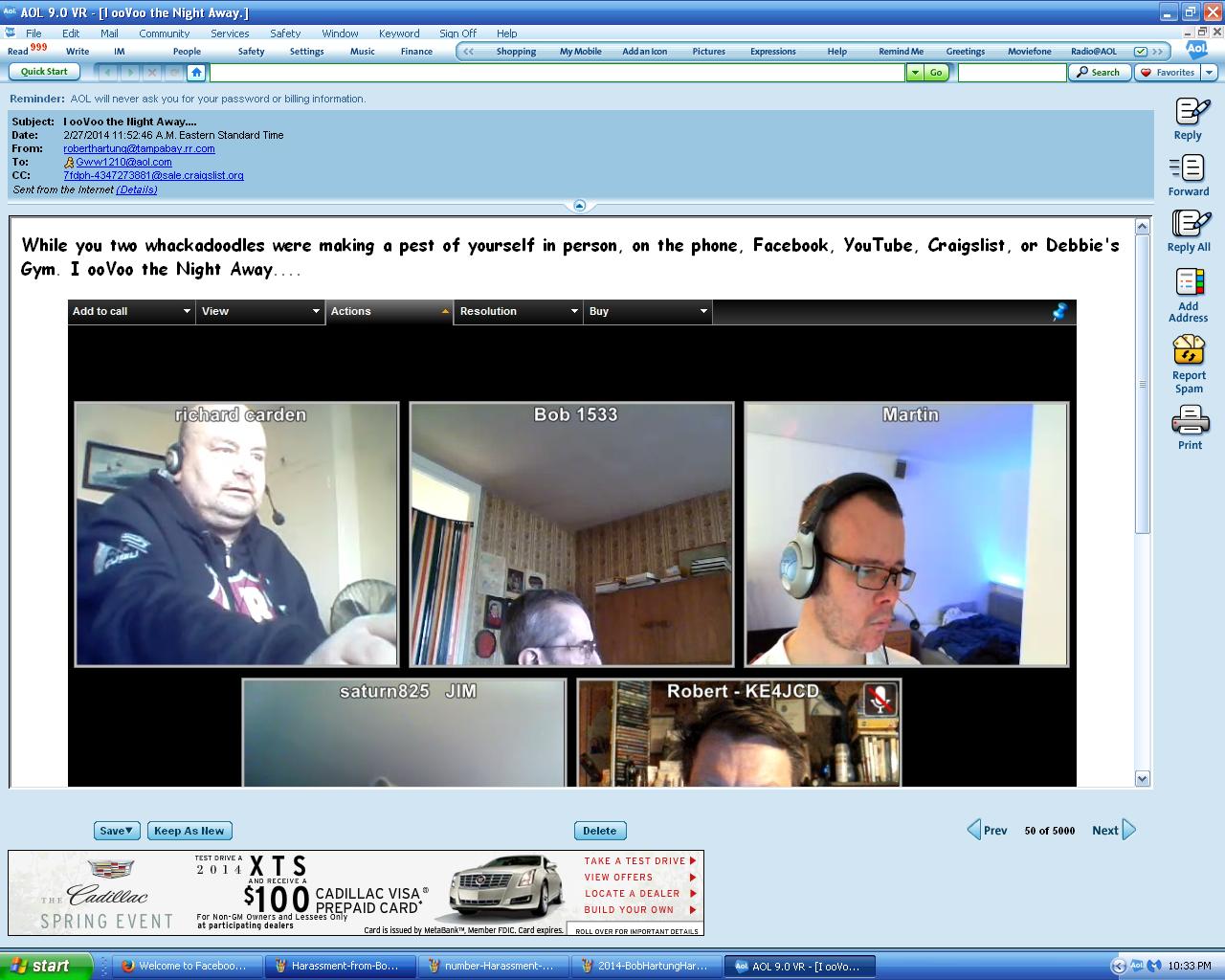Click the Favorites heart button
Viewport: 1225px width, 980px height.
(1168, 72)
